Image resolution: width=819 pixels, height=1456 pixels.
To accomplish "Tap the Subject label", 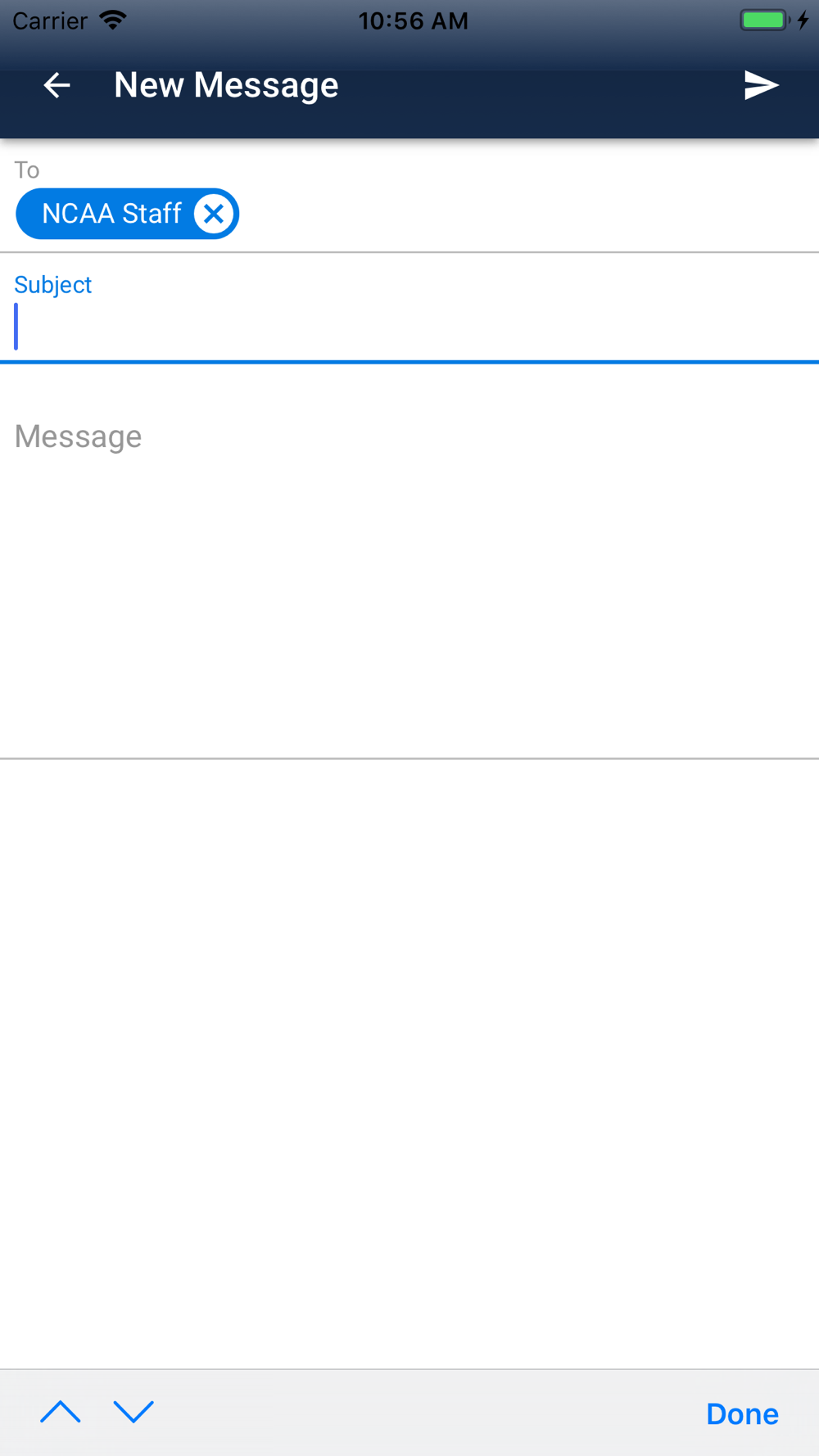I will pyautogui.click(x=53, y=285).
